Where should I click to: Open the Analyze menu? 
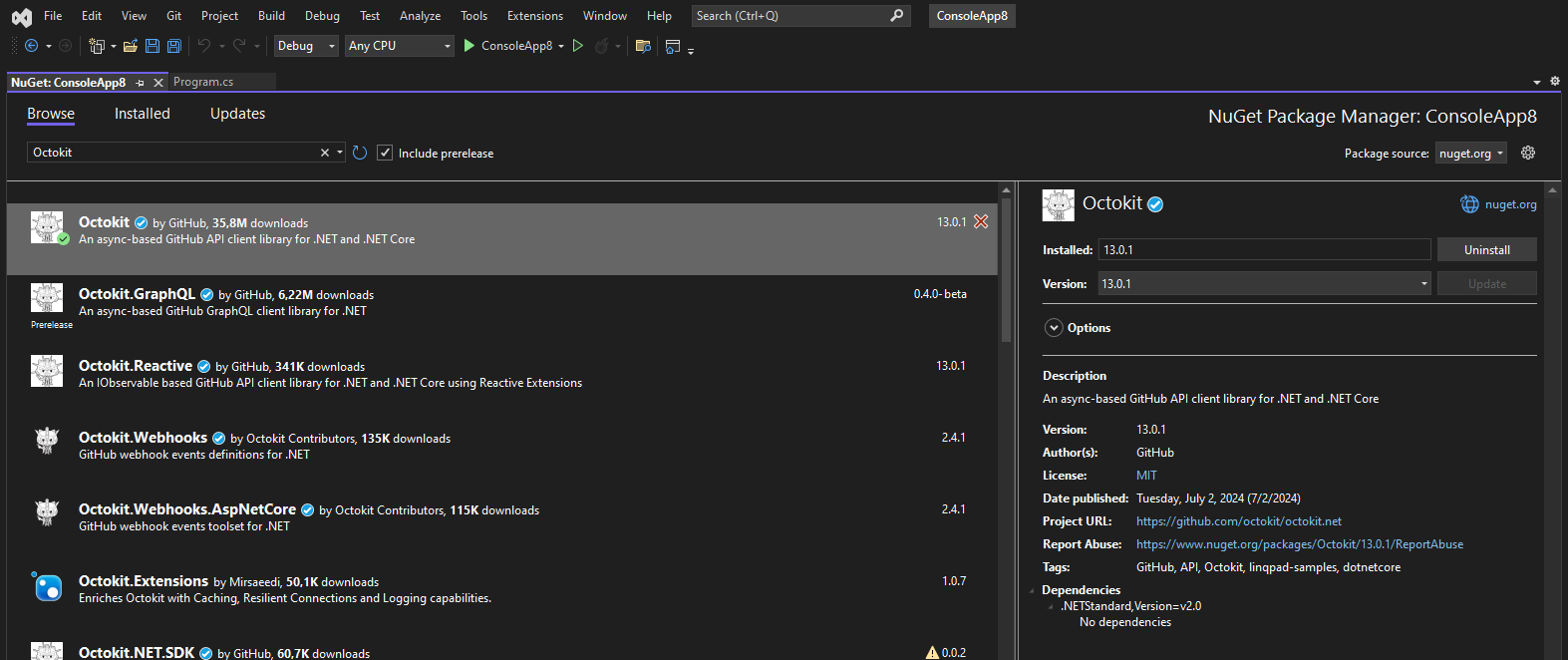pos(420,16)
